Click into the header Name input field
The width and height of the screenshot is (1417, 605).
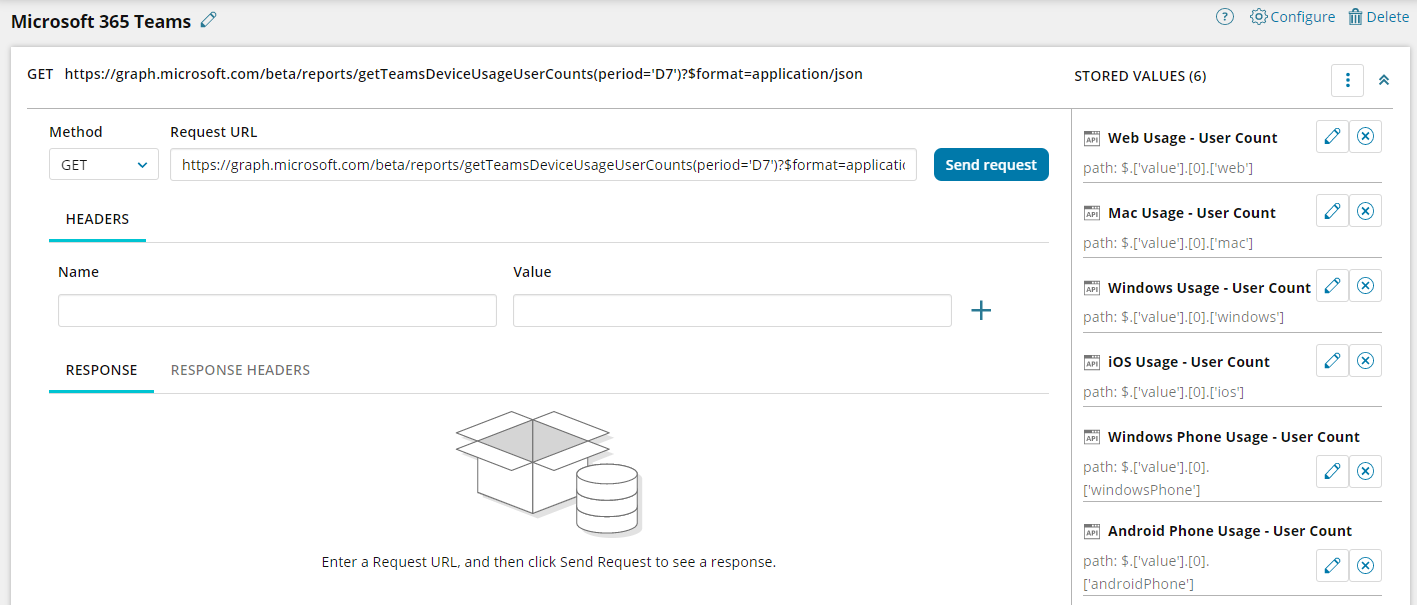277,311
